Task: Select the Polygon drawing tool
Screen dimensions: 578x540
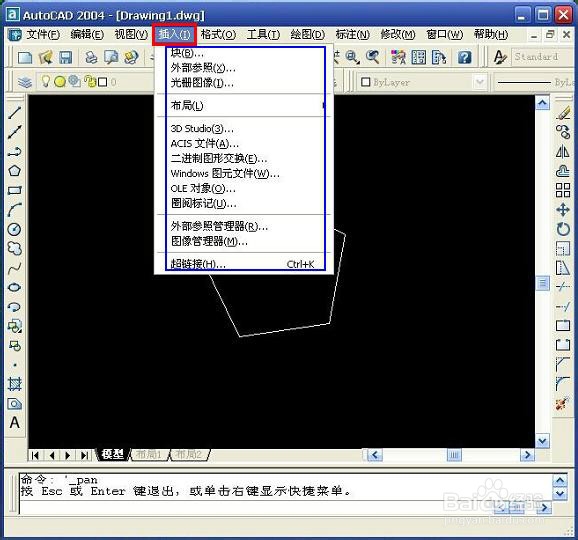Action: coord(14,171)
